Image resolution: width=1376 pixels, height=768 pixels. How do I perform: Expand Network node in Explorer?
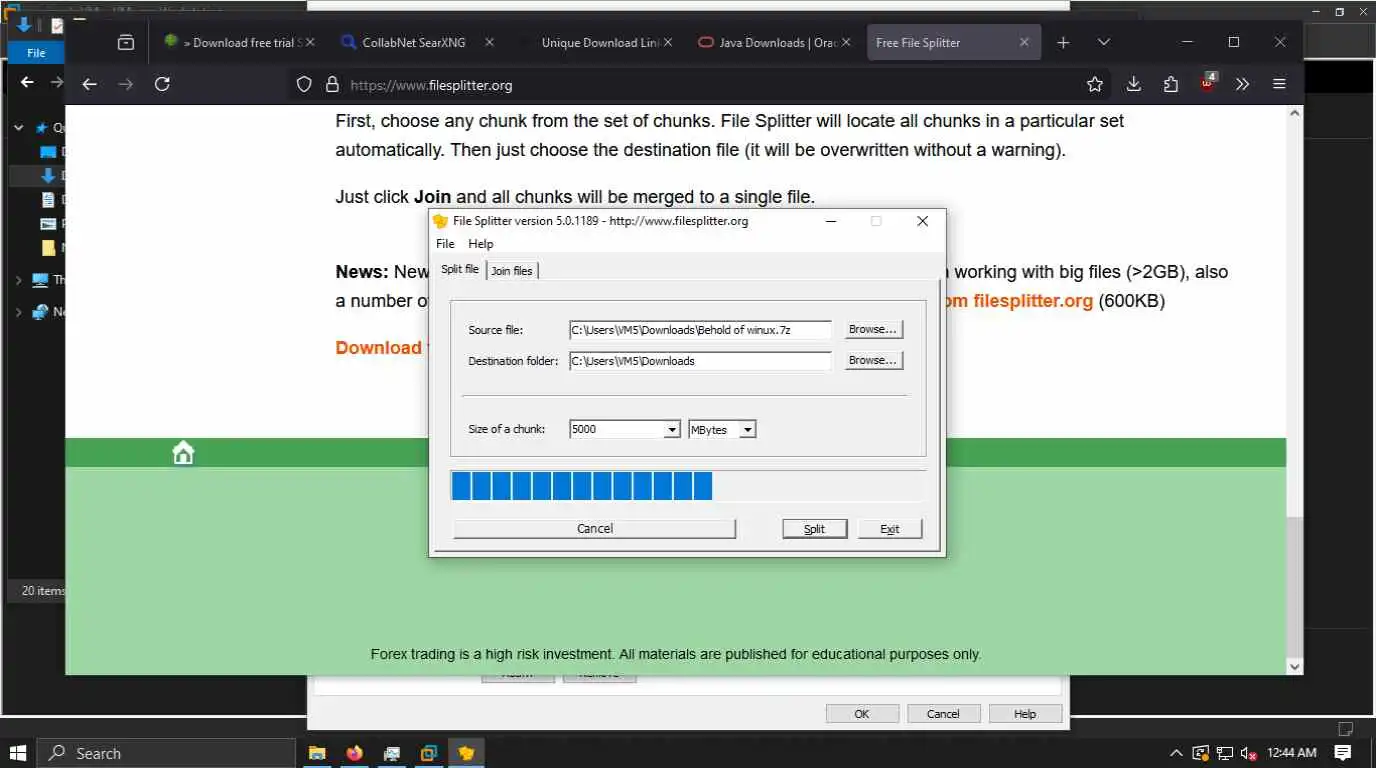click(19, 312)
